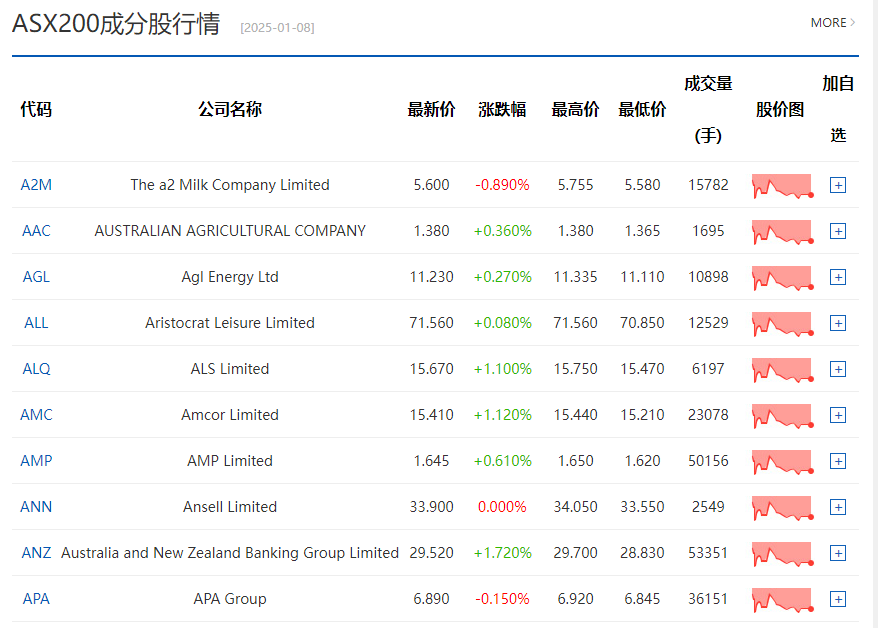Click the 最新价 column header
Screen dimensions: 878x628
click(431, 110)
